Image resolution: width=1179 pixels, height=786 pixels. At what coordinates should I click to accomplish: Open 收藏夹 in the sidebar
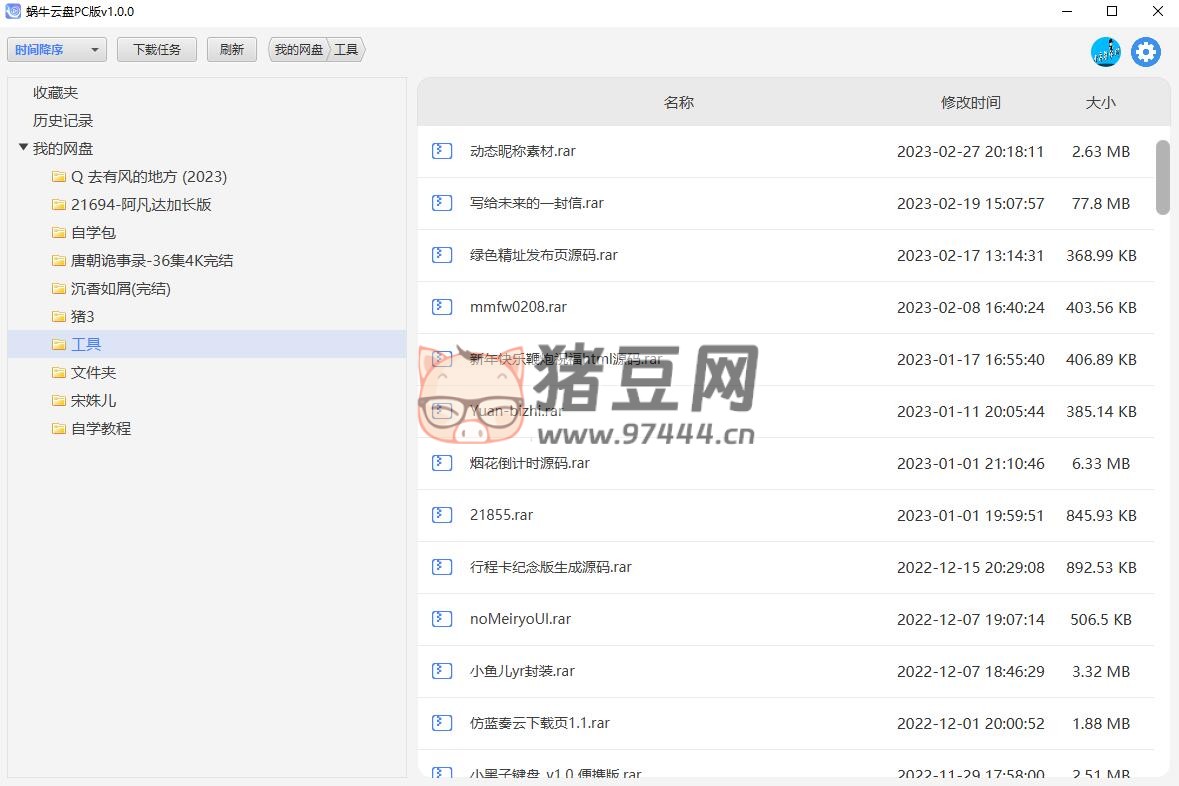[x=55, y=93]
